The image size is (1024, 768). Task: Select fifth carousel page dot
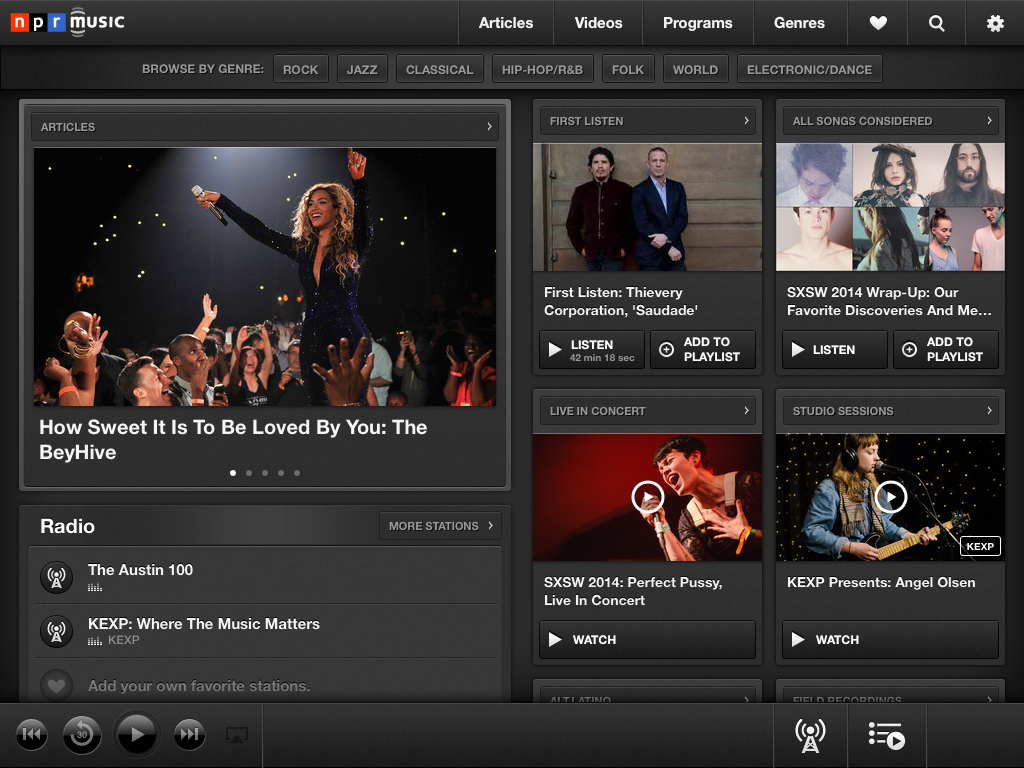pyautogui.click(x=297, y=473)
